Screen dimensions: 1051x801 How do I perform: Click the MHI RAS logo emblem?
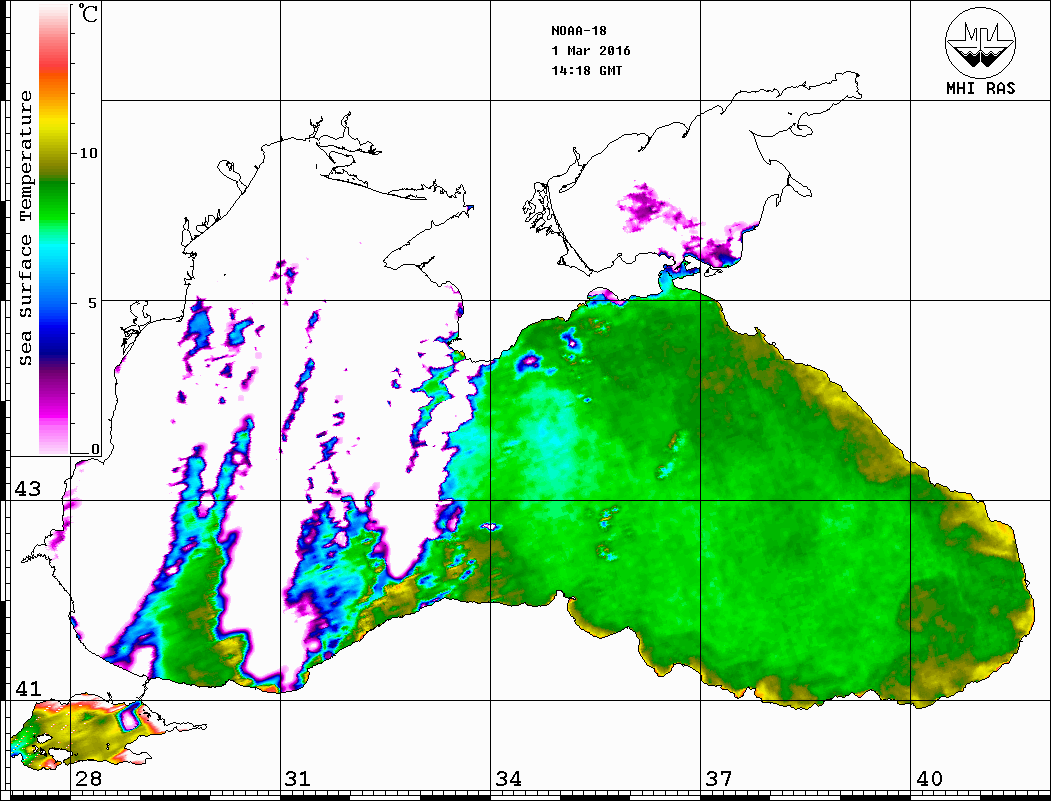tap(979, 42)
